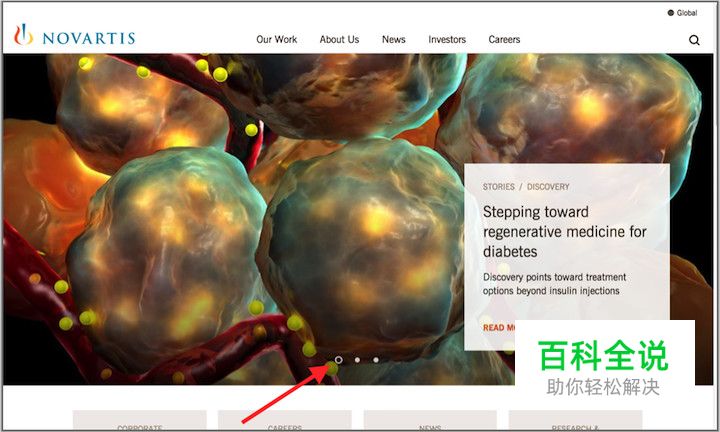
Task: Select the second carousel slide dot
Action: (x=357, y=360)
